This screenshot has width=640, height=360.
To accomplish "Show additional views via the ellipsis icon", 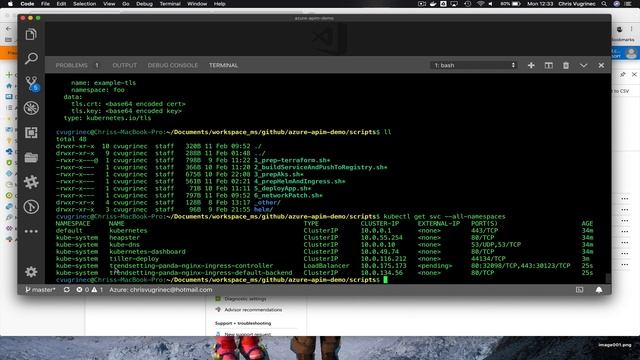I will coord(31,231).
